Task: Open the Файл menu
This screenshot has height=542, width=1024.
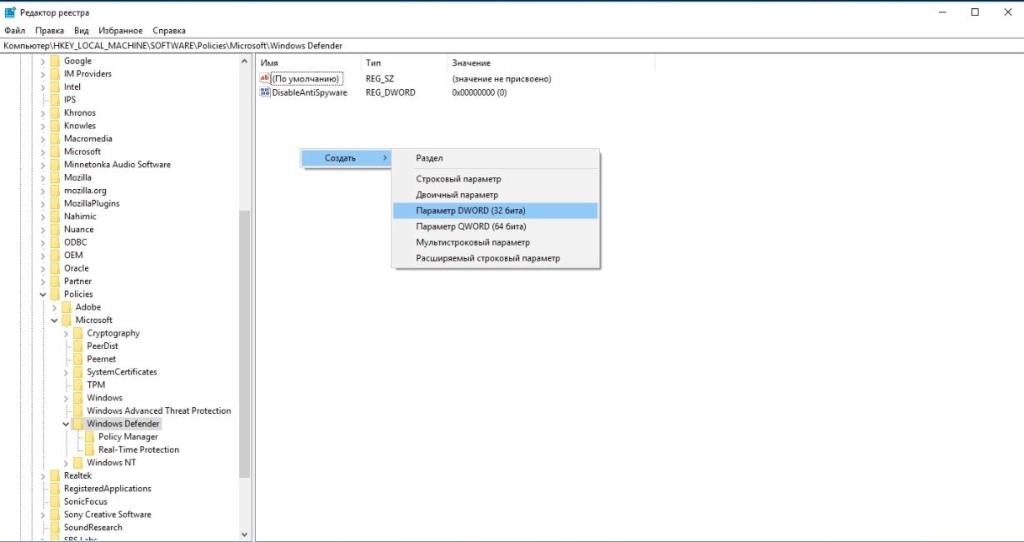Action: point(14,30)
